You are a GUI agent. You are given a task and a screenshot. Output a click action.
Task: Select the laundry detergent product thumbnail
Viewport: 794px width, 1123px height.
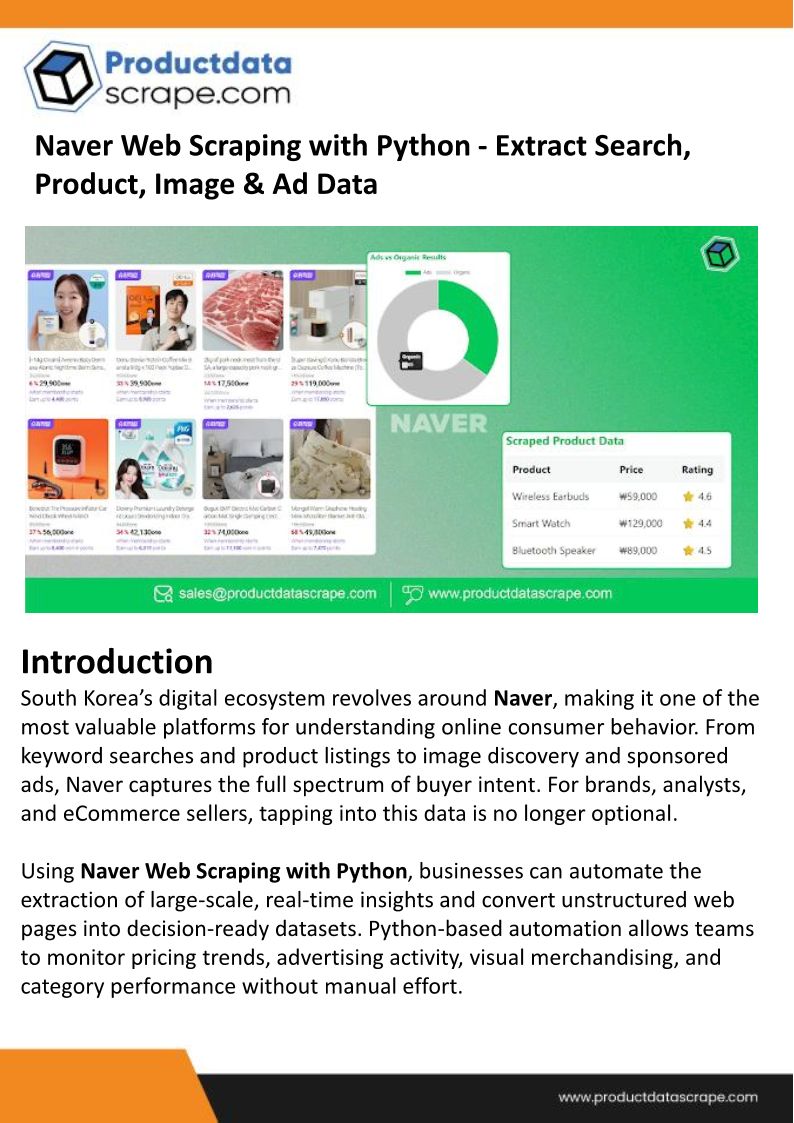tap(155, 459)
